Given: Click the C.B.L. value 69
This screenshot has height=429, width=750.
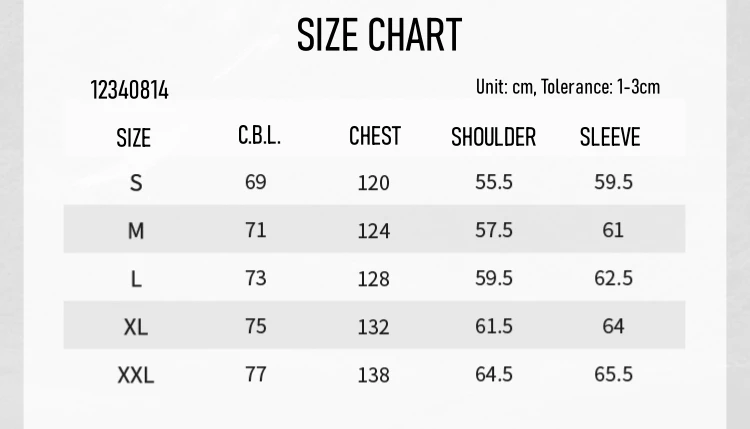Looking at the screenshot, I should pyautogui.click(x=256, y=182).
